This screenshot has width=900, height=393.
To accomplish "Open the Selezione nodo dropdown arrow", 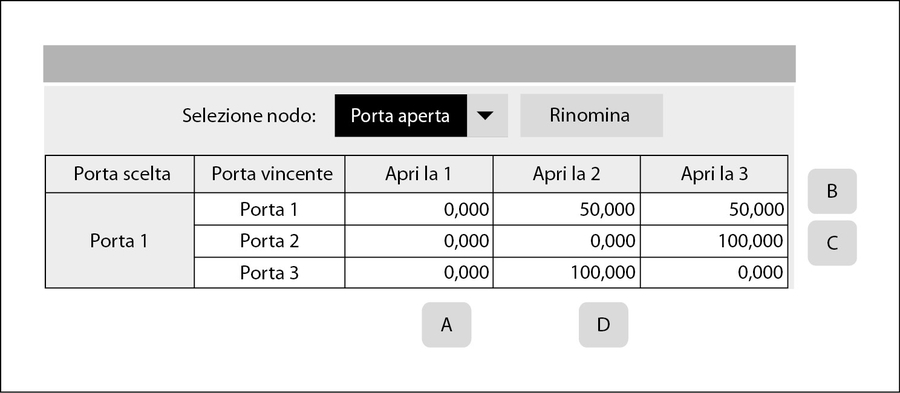I will (487, 115).
